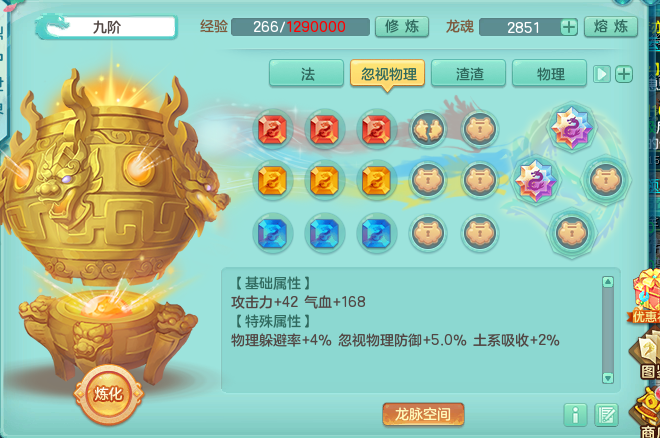Select the topmost rainbow star dragon gem
This screenshot has height=438, width=660.
point(572,127)
